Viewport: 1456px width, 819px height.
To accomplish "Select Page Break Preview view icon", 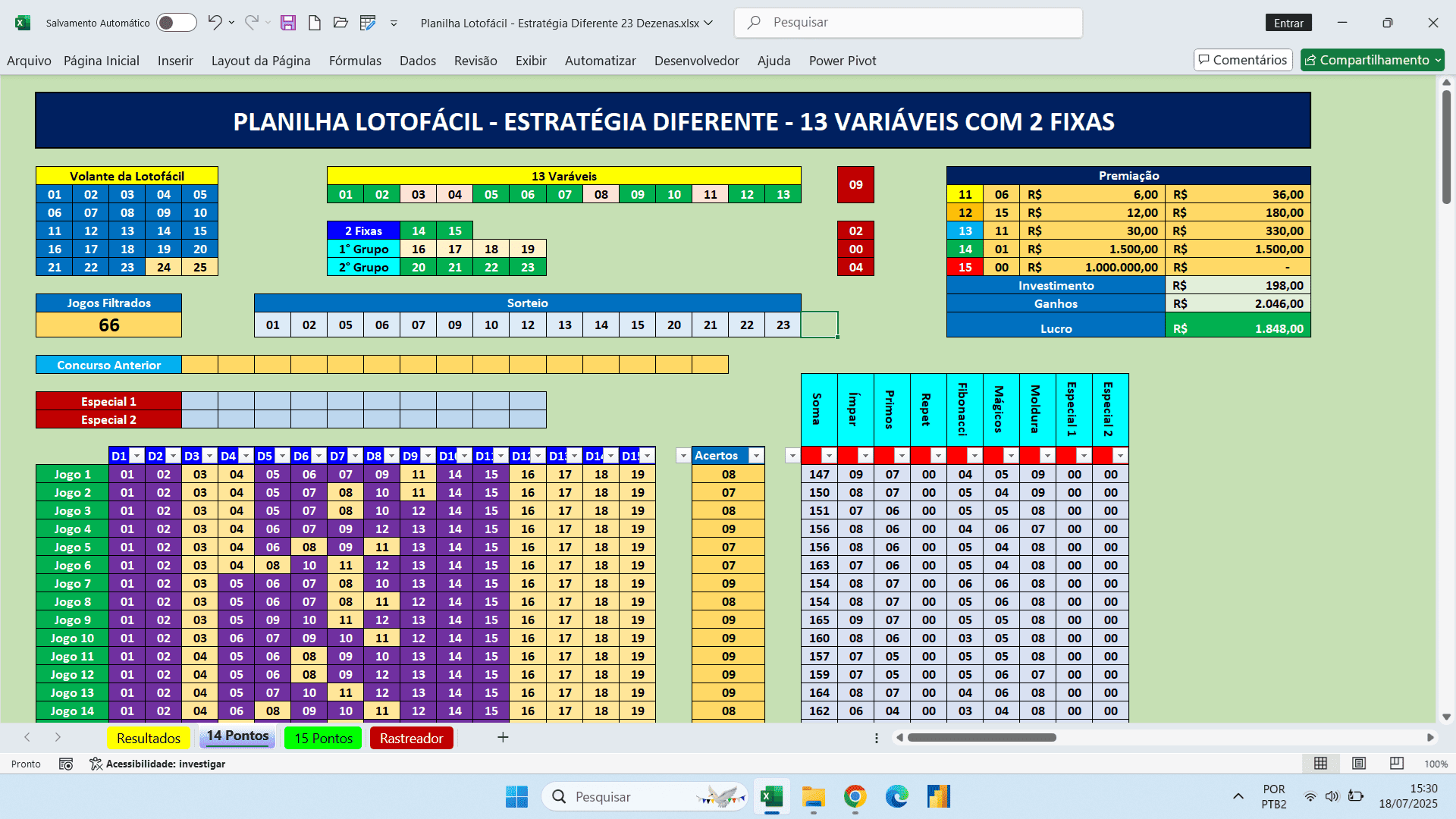I will tap(1396, 764).
